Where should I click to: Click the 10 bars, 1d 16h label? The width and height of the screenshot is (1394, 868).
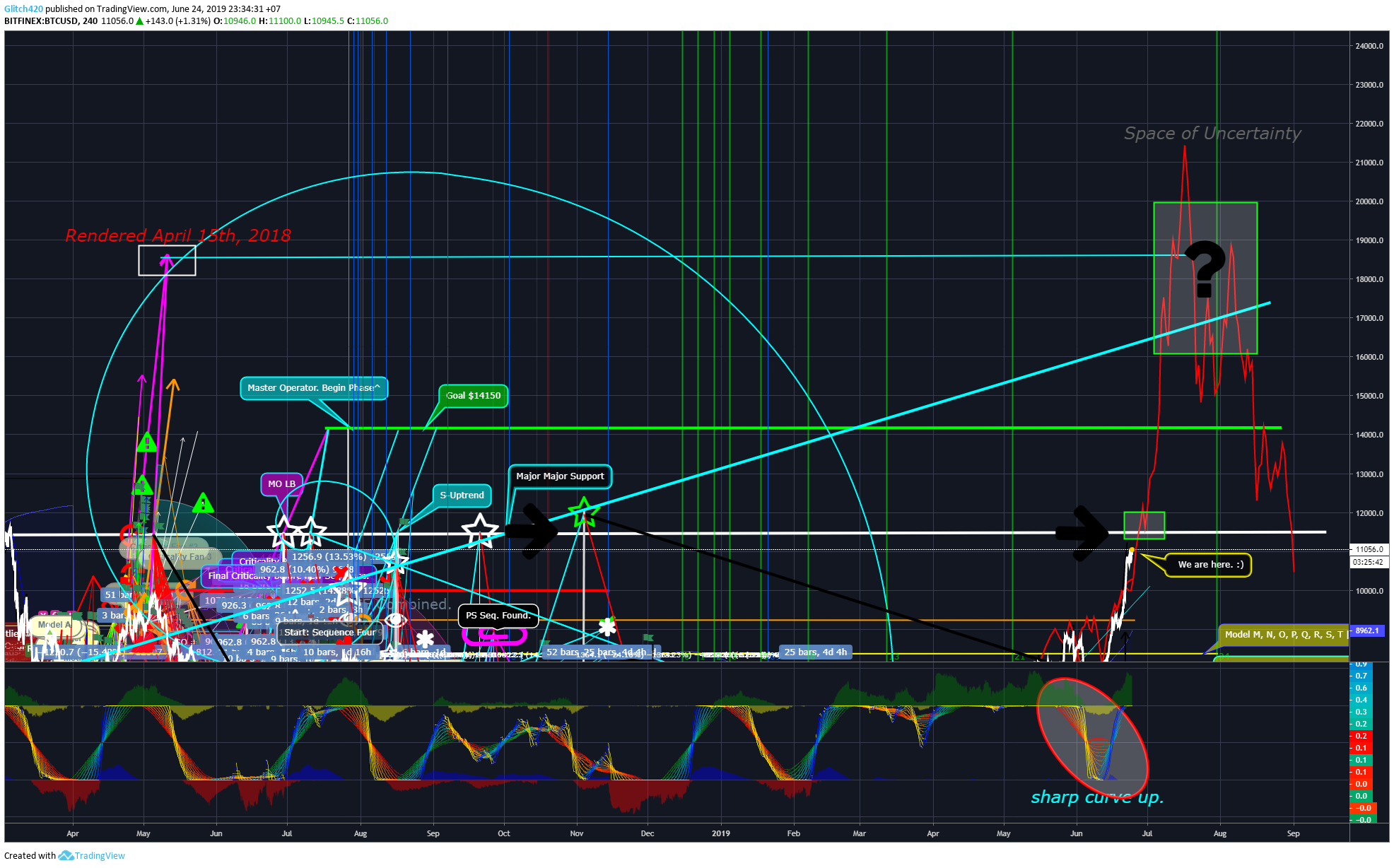click(x=337, y=652)
